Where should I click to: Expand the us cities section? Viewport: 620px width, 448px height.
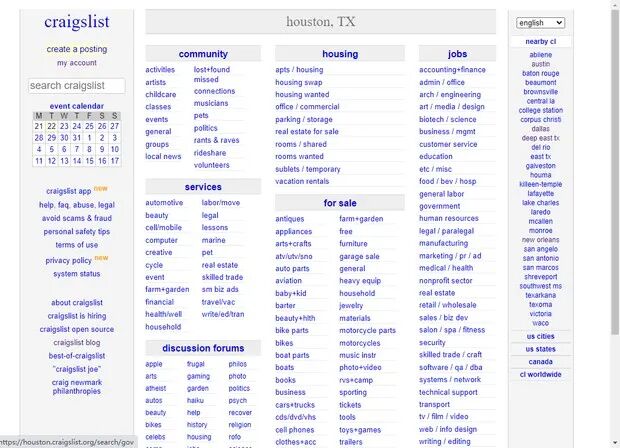[x=540, y=336]
